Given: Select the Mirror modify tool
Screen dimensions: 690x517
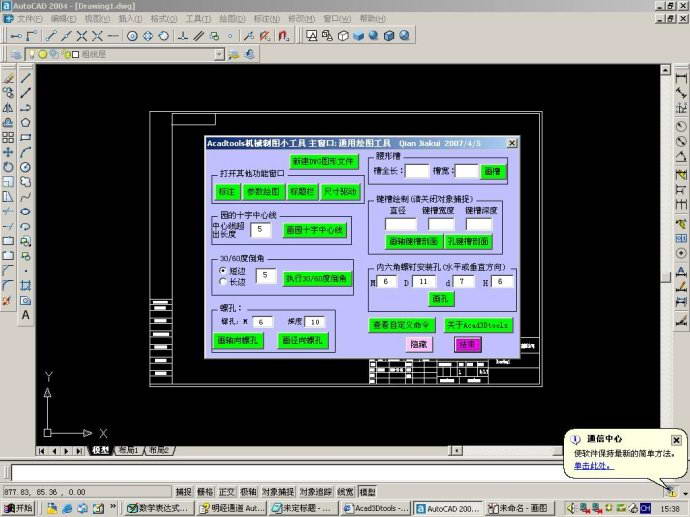Looking at the screenshot, I should (8, 108).
